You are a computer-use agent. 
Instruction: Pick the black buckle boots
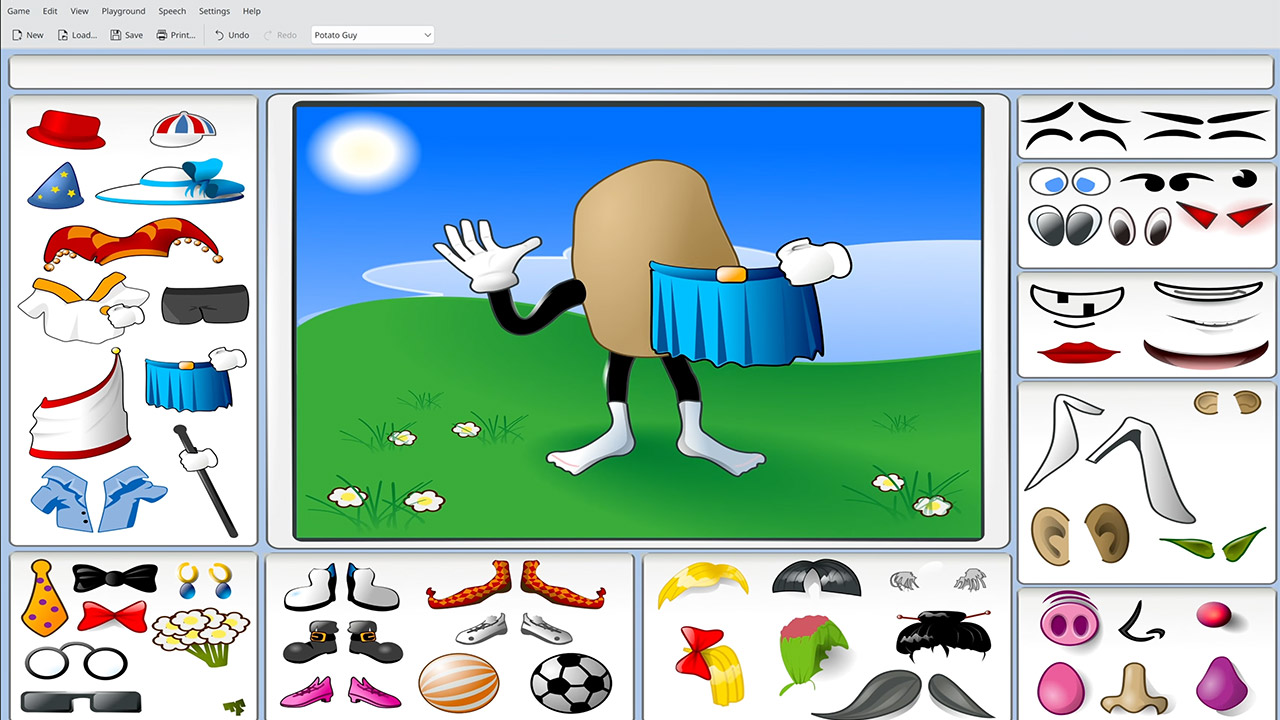tap(343, 641)
